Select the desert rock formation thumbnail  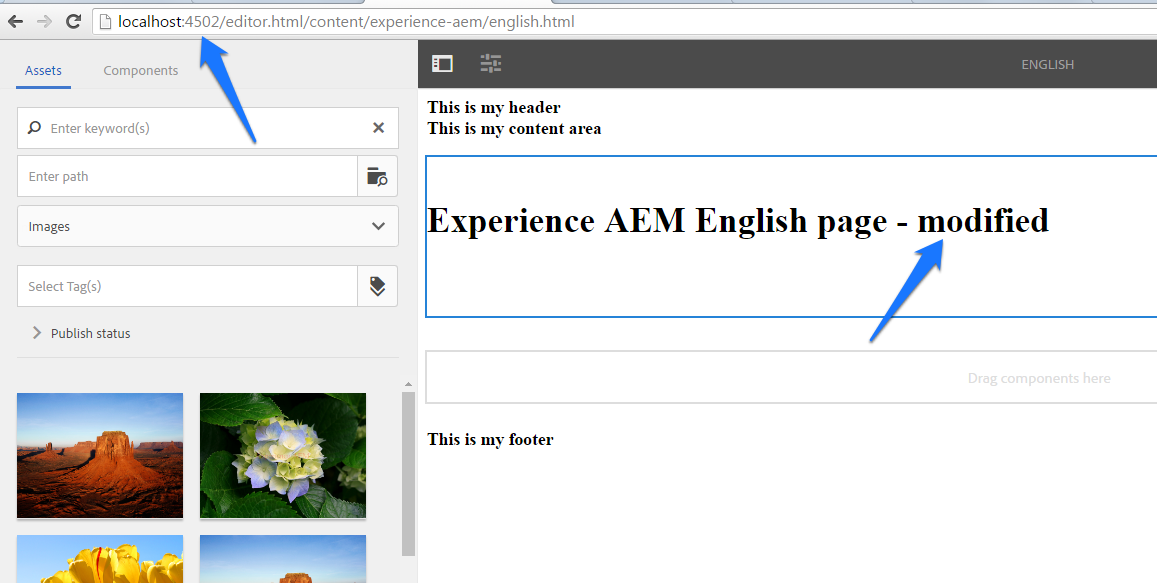99,456
